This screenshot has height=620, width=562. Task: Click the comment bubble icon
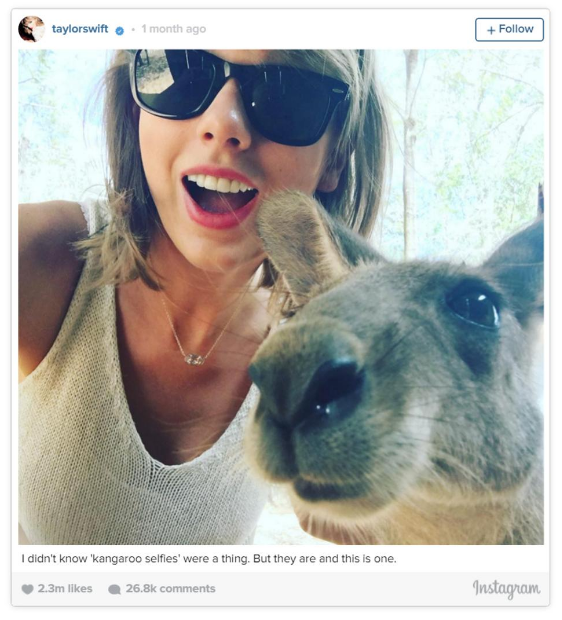pyautogui.click(x=114, y=590)
